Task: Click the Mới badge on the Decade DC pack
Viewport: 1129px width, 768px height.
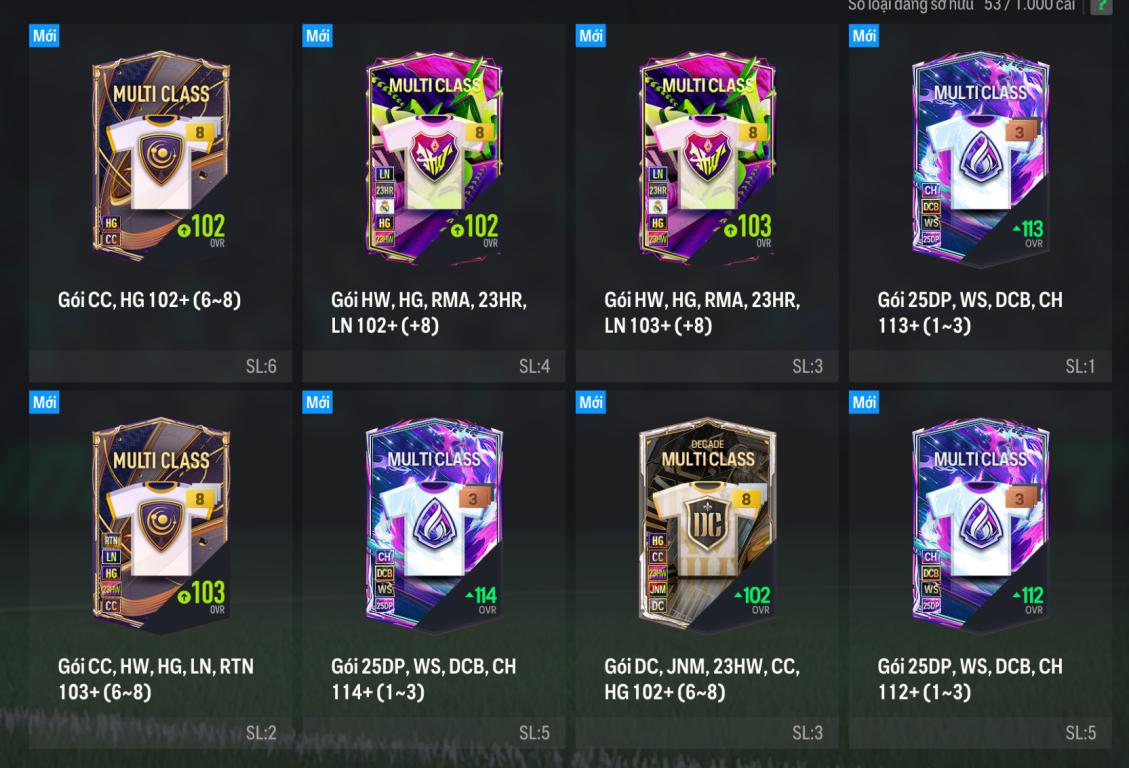Action: point(590,402)
